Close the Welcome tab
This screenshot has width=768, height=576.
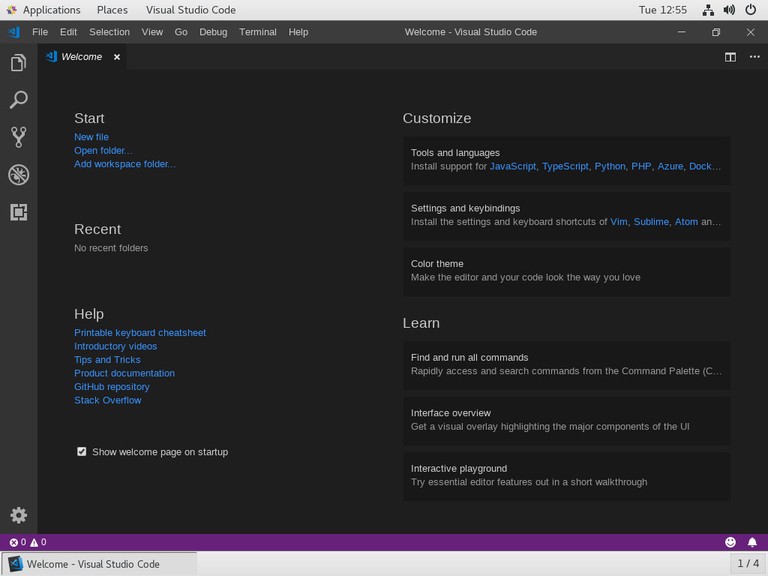pos(116,57)
